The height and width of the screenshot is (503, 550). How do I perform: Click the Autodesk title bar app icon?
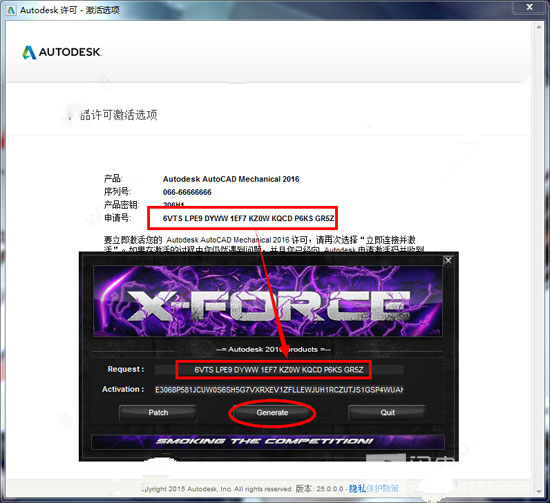click(12, 10)
